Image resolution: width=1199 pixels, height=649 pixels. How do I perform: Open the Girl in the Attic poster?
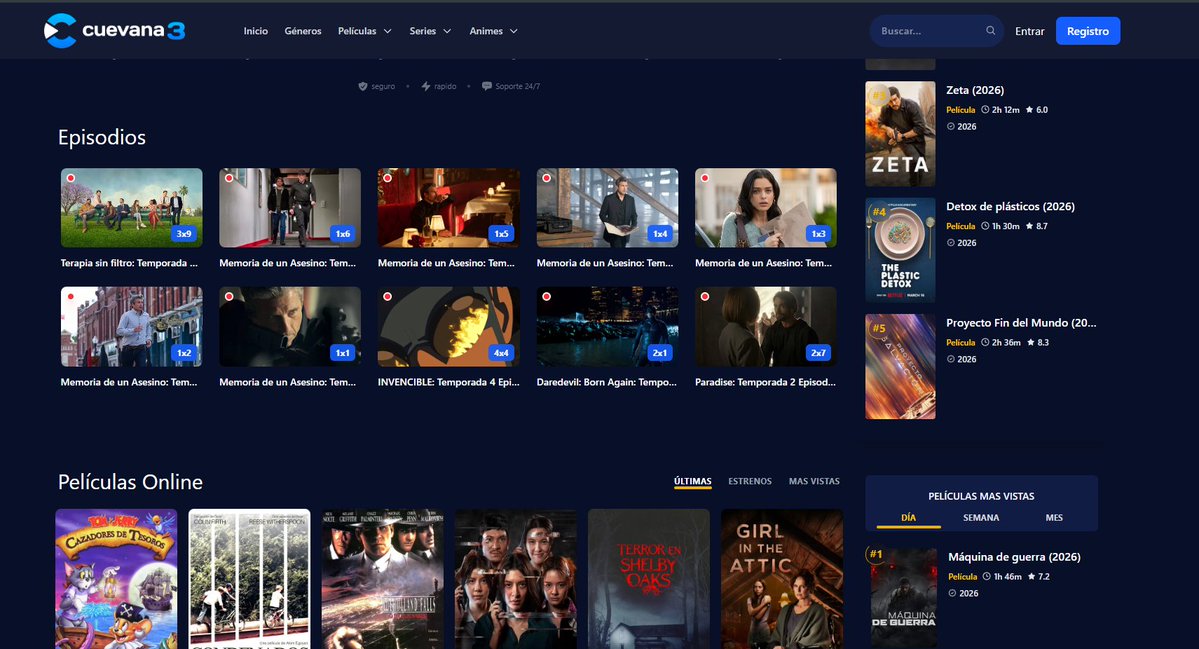[x=781, y=579]
